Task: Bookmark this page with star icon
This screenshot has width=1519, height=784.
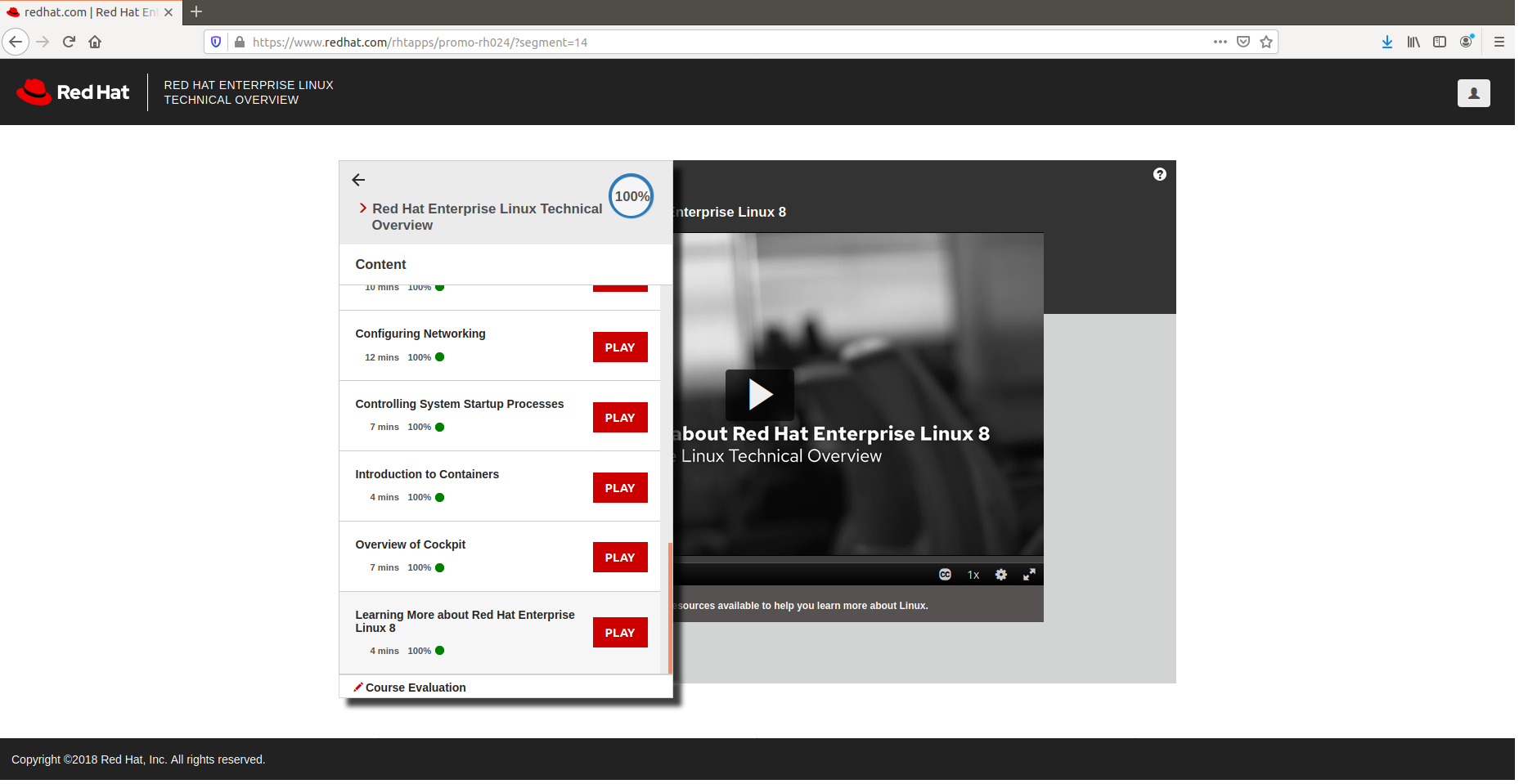Action: point(1266,42)
